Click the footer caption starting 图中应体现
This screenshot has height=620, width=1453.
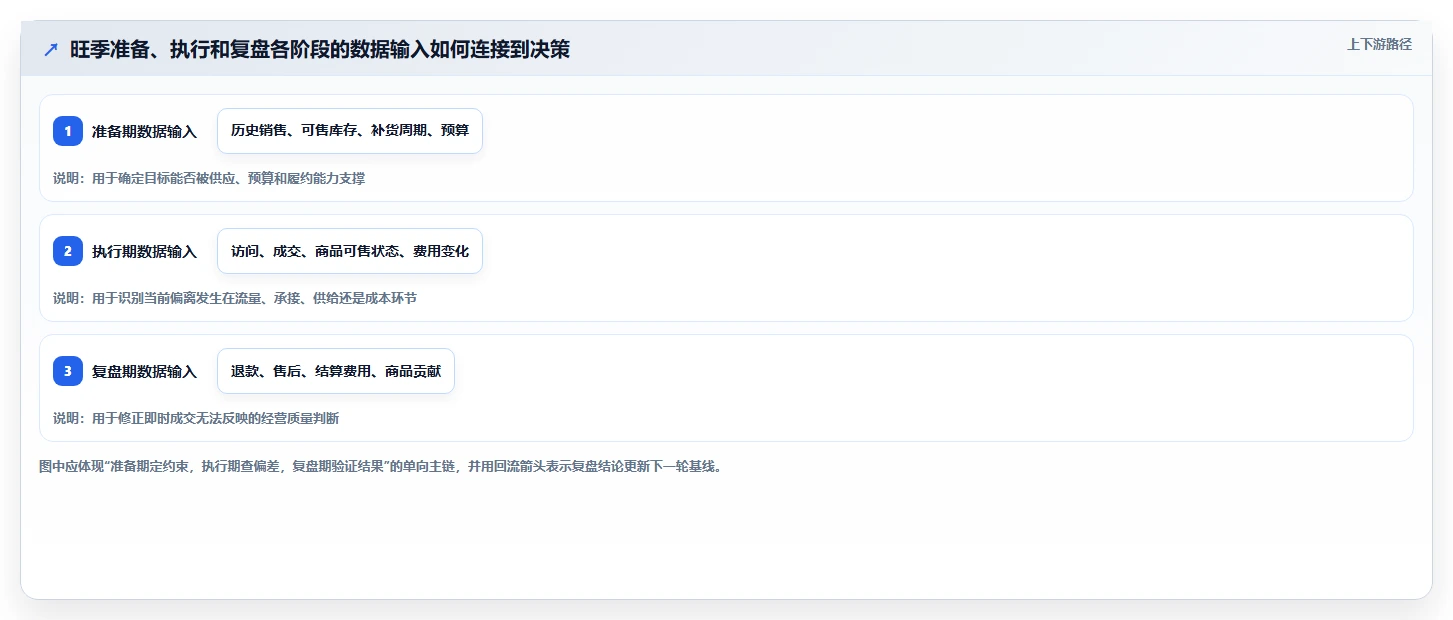[380, 466]
